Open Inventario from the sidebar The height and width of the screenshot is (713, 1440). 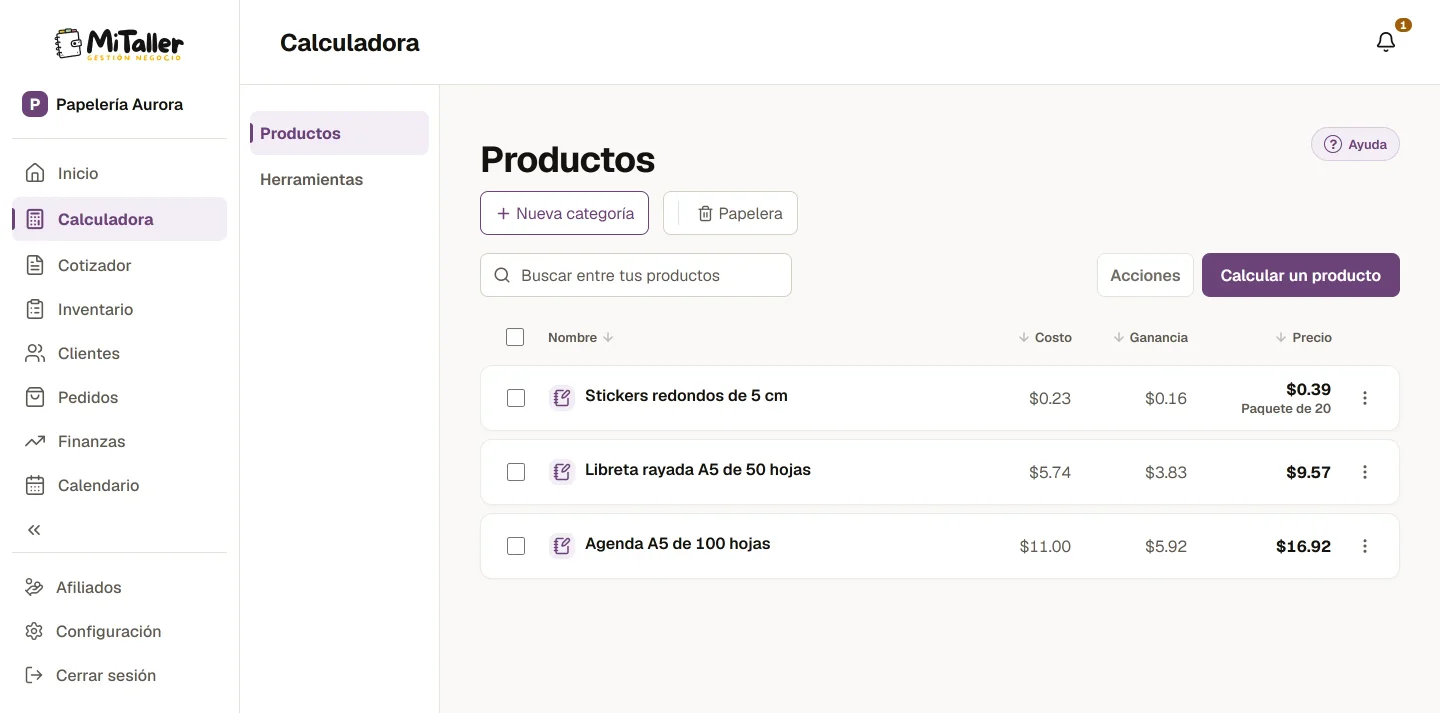[x=119, y=309]
